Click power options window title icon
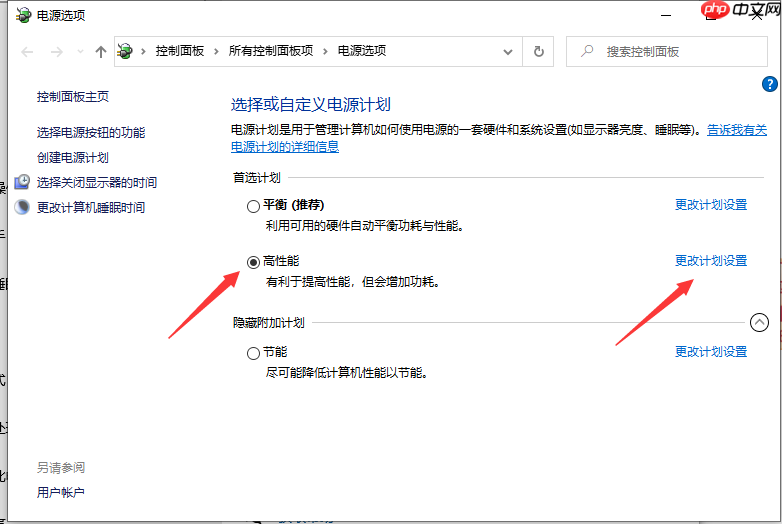The image size is (782, 524). tap(23, 15)
